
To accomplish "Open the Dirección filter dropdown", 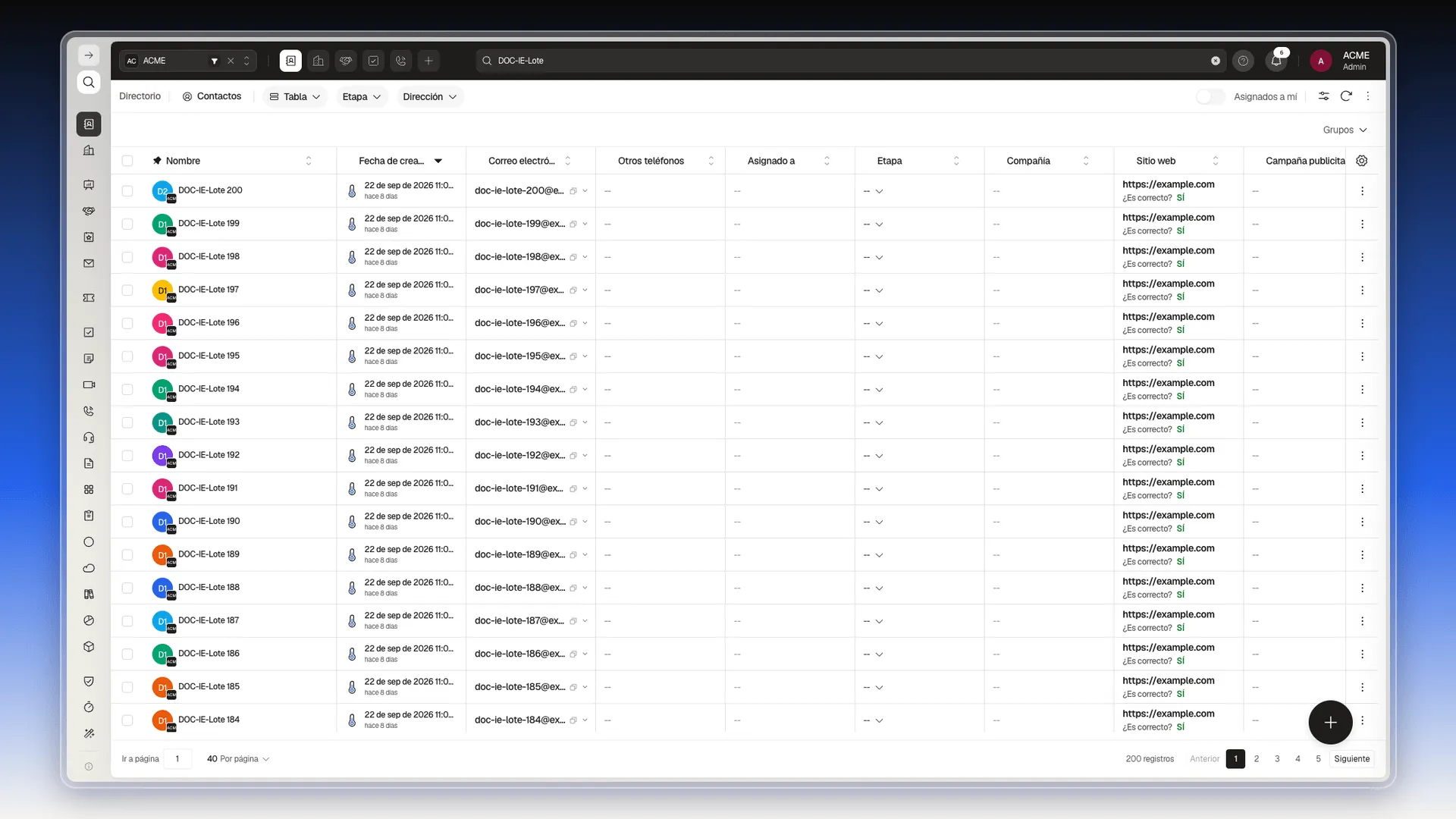I will tap(429, 96).
